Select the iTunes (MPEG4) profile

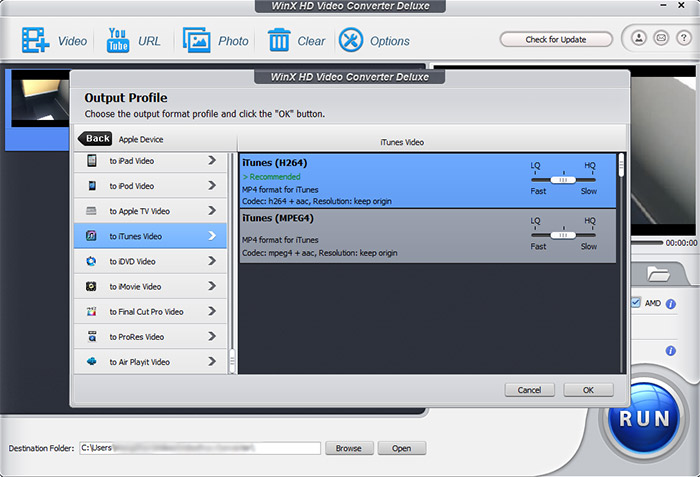click(x=428, y=236)
